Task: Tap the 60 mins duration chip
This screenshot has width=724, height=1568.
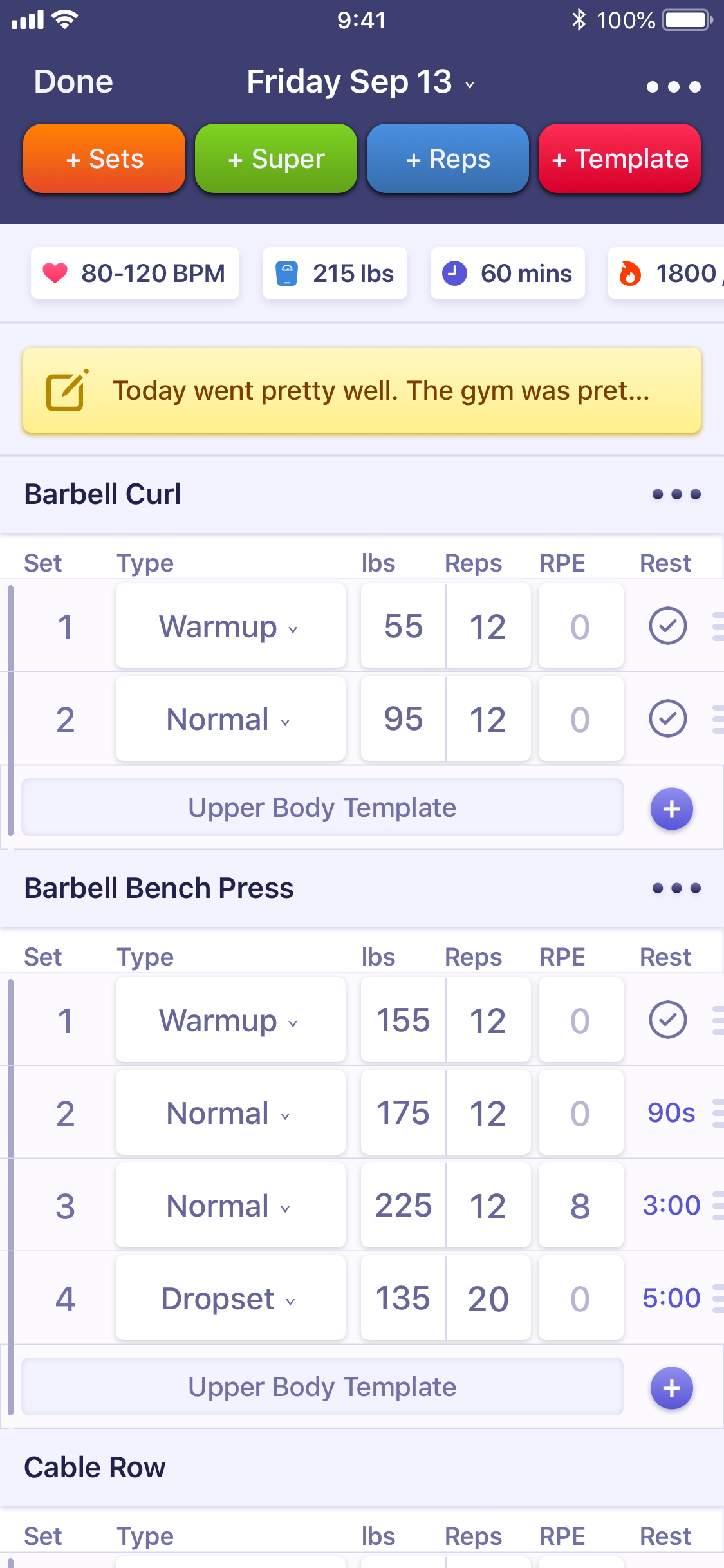Action: pyautogui.click(x=507, y=274)
